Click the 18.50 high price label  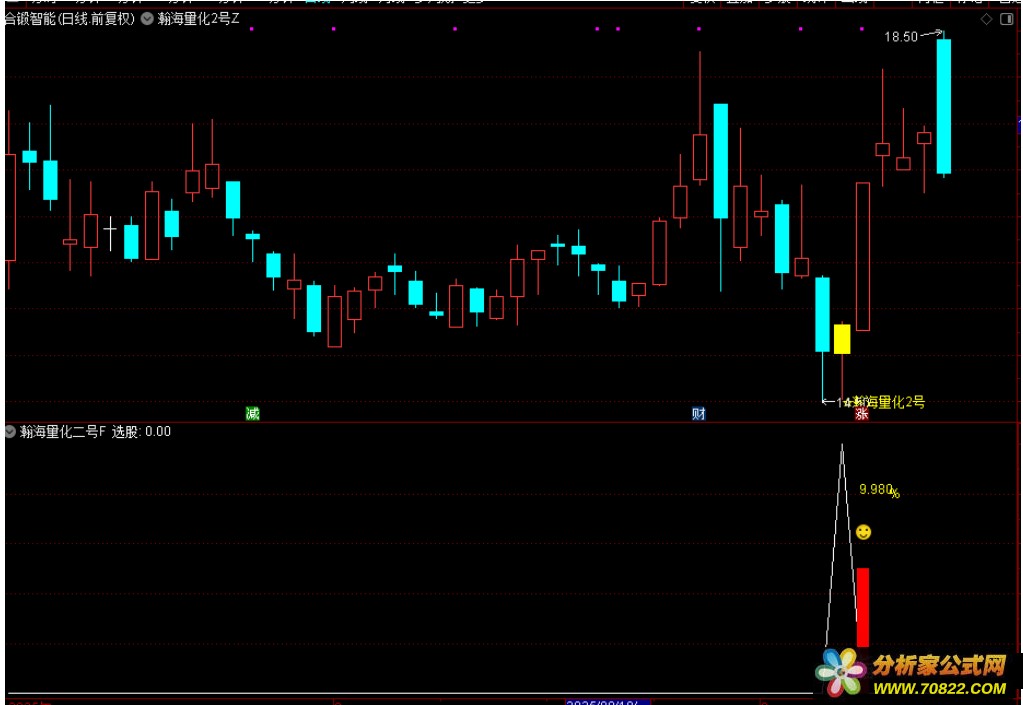(901, 37)
